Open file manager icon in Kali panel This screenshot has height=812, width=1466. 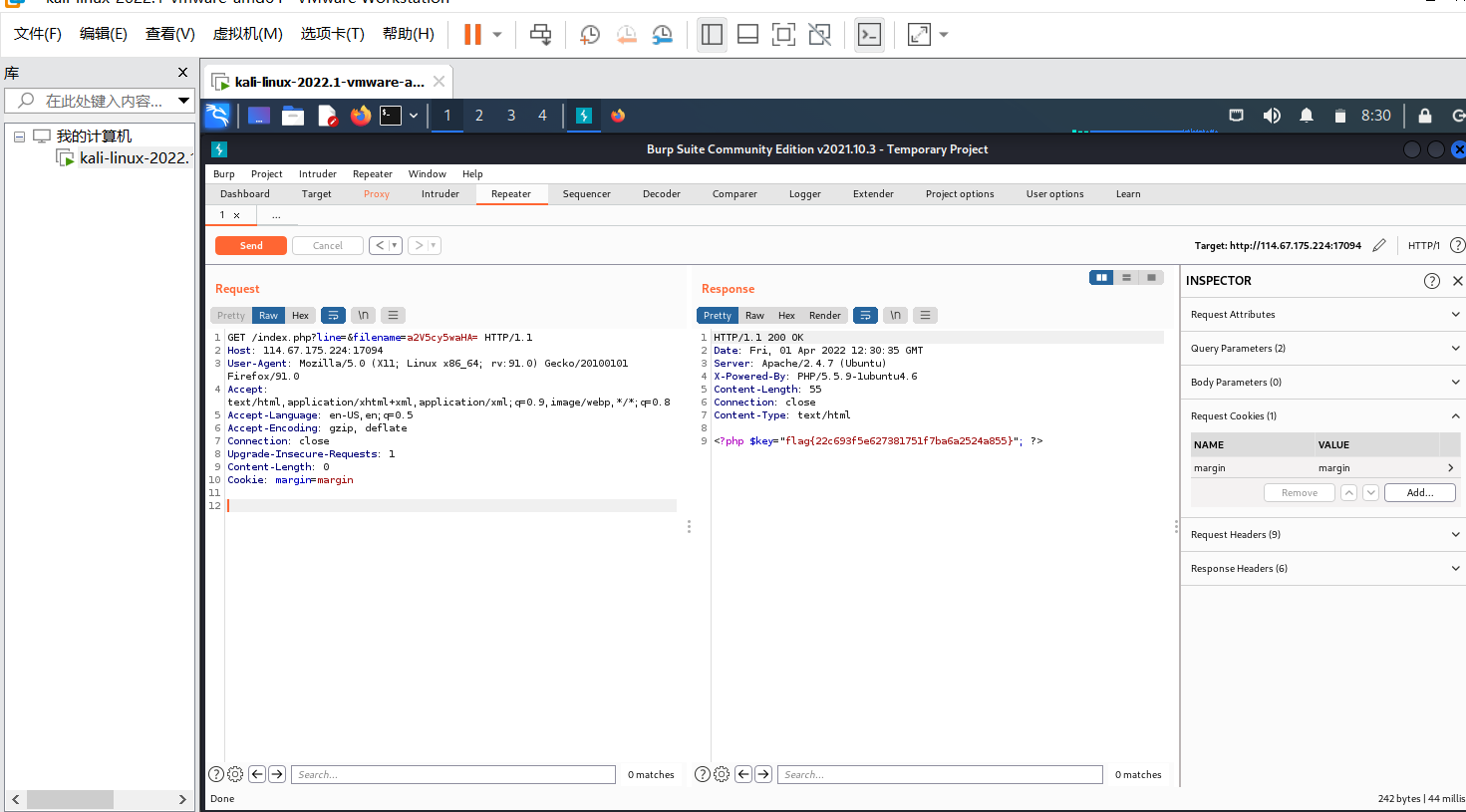tap(293, 116)
